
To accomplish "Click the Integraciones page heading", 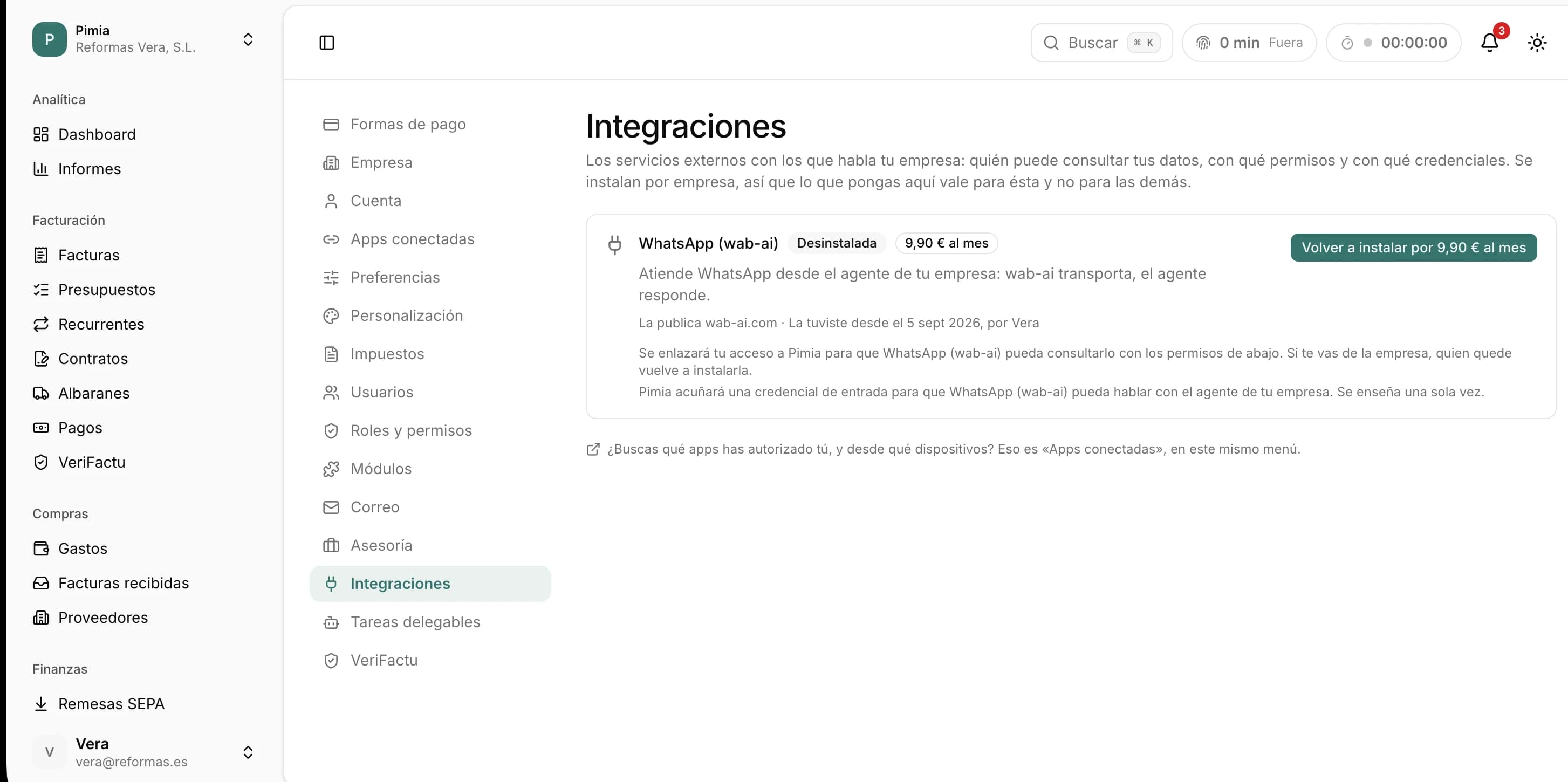I will point(686,126).
